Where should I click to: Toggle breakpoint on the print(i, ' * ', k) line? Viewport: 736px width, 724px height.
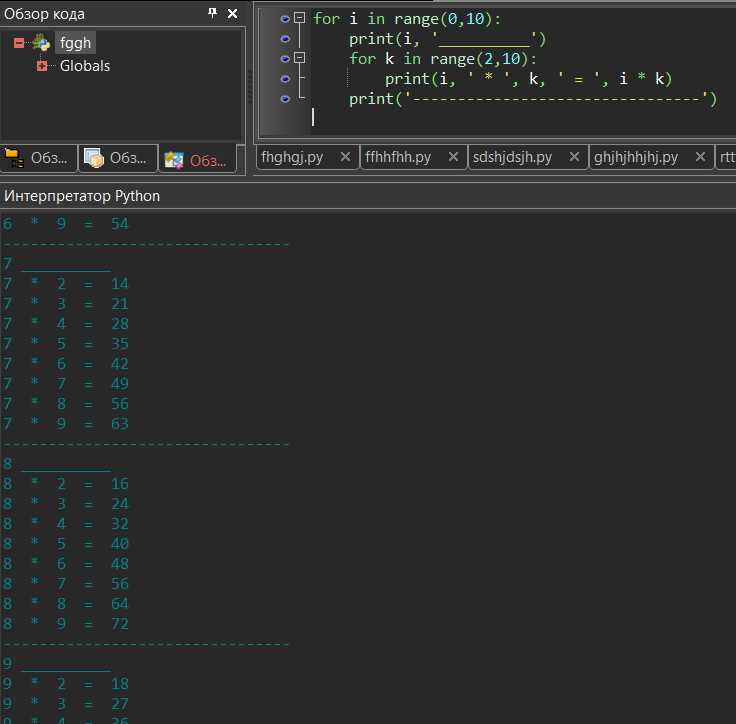point(285,78)
